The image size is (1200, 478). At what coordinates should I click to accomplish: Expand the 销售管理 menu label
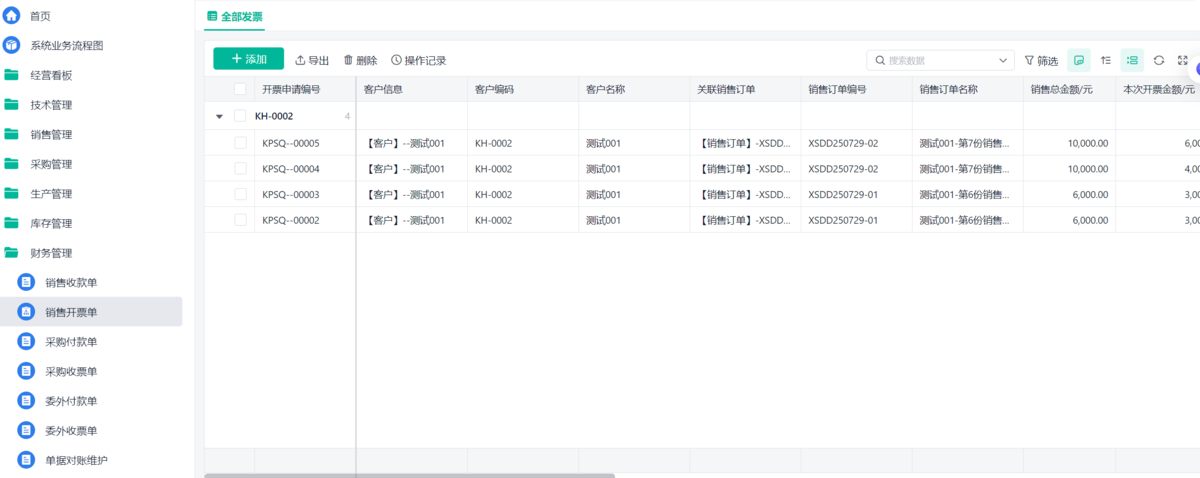[51, 134]
